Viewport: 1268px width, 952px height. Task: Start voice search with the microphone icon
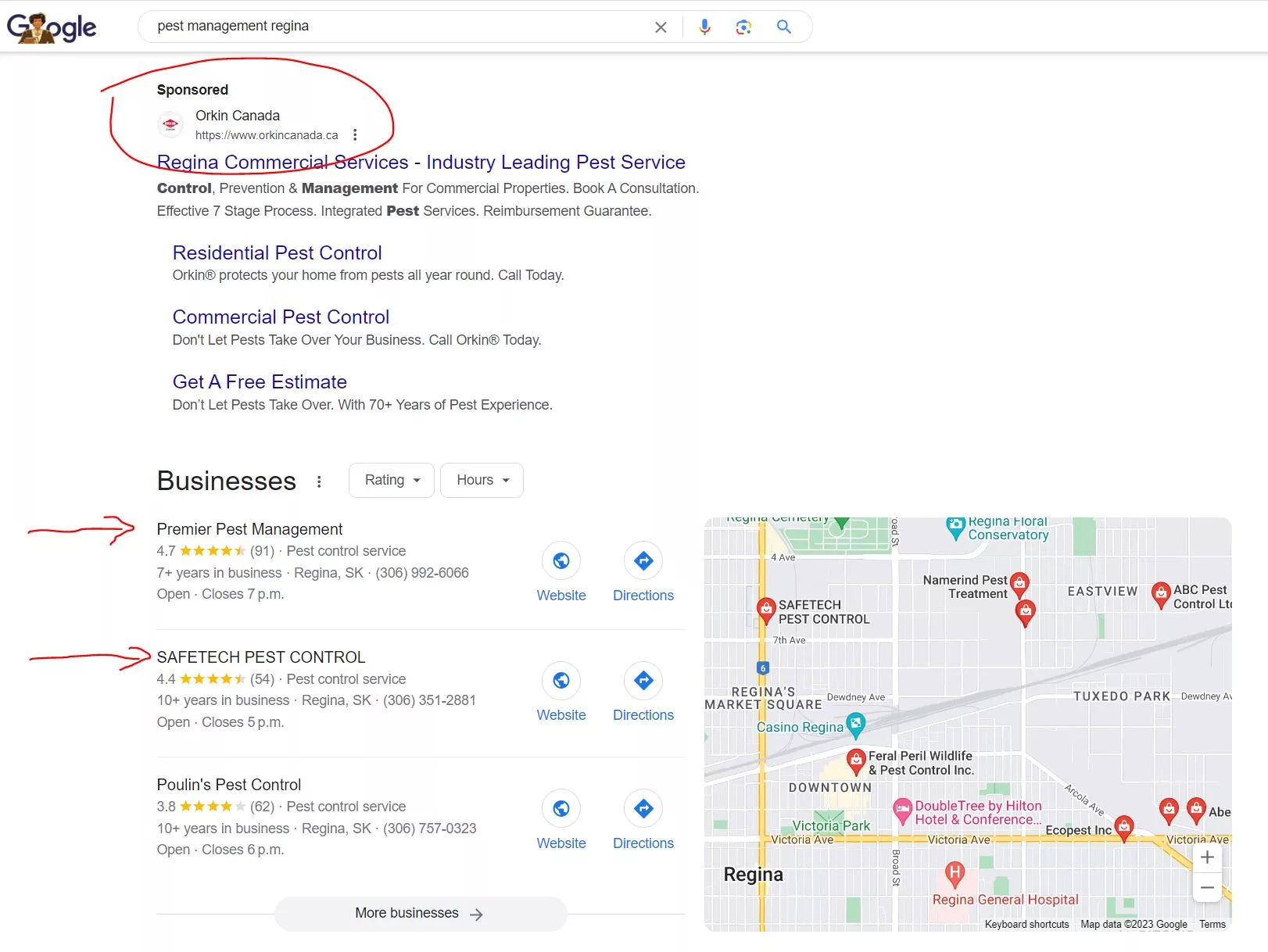point(704,27)
